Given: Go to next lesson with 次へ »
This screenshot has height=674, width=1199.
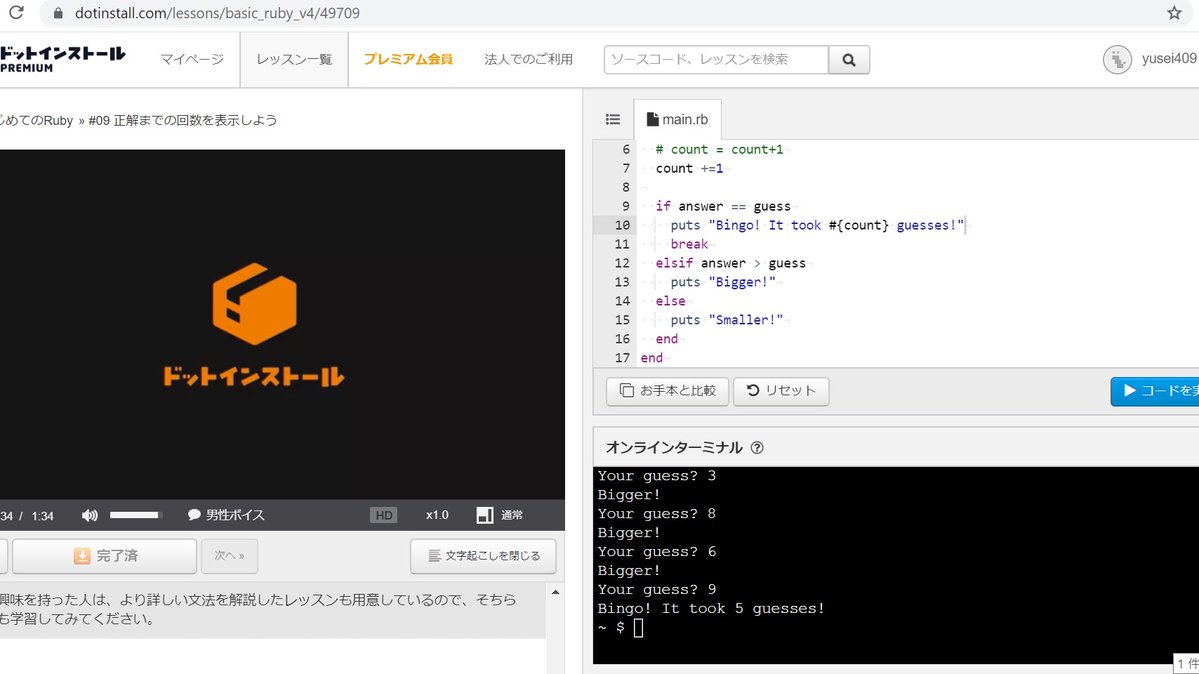Looking at the screenshot, I should click(229, 556).
